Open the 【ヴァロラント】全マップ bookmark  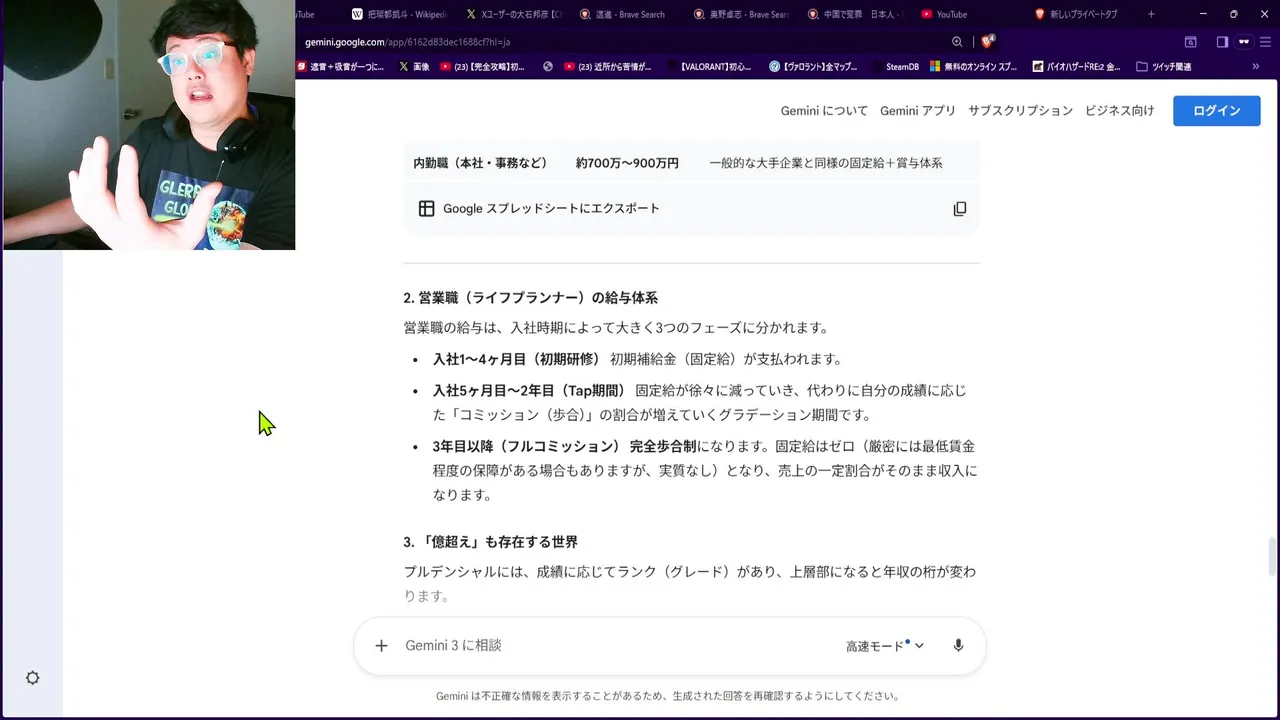813,67
